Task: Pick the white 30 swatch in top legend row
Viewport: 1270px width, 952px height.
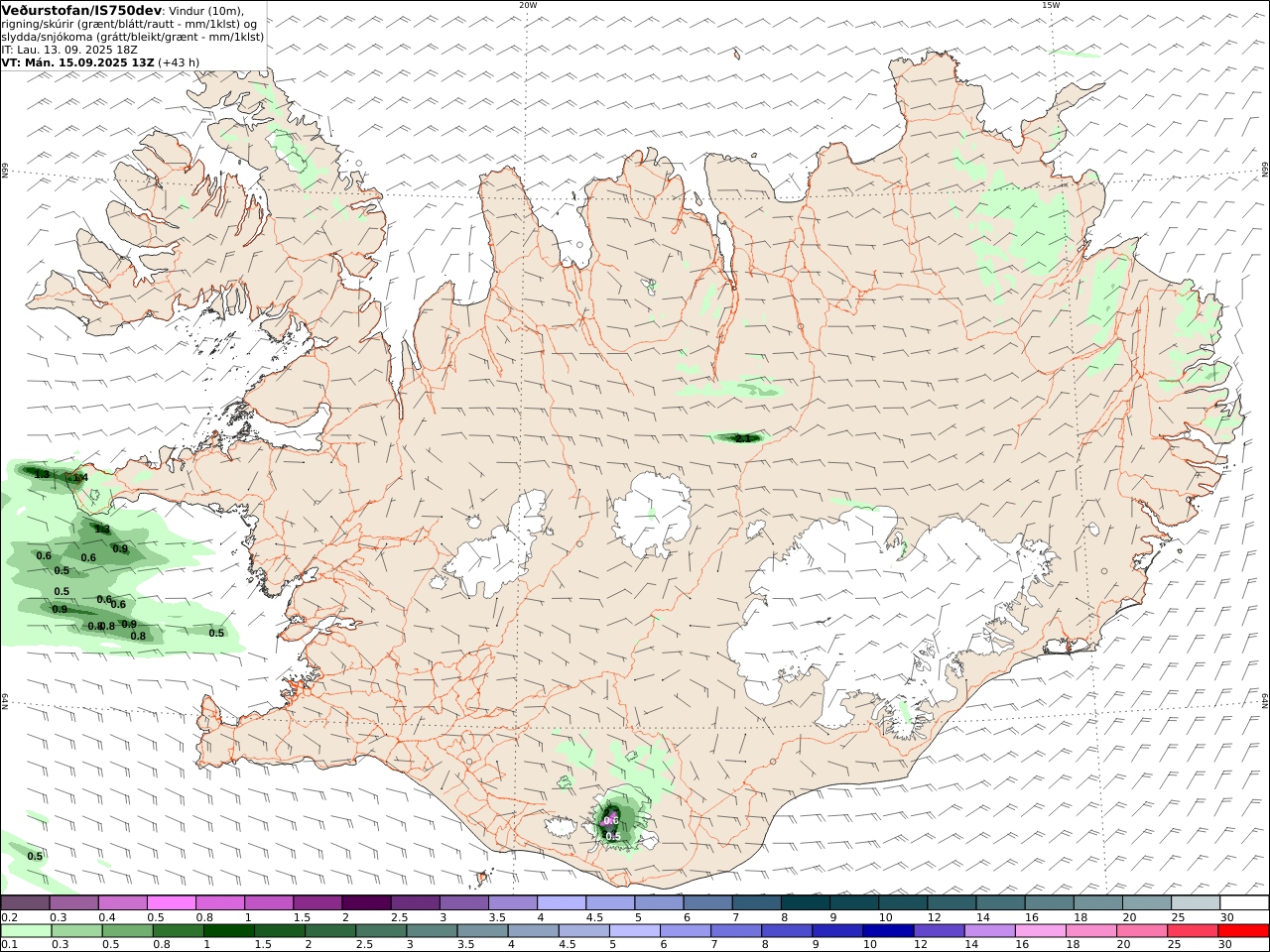Action: tap(1244, 902)
